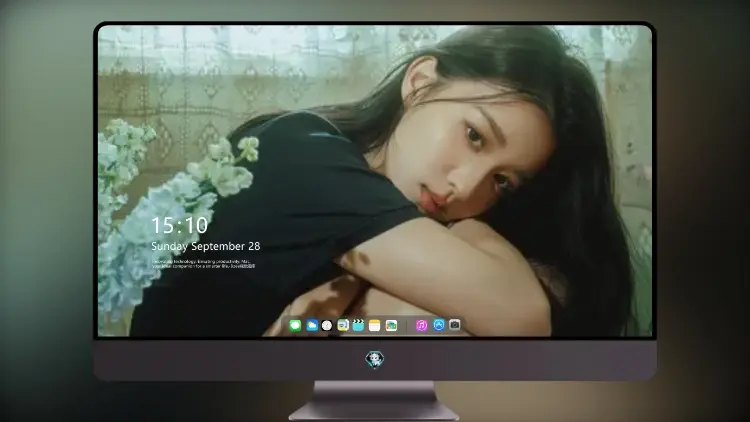Open the Camera app in the dock

[x=455, y=325]
